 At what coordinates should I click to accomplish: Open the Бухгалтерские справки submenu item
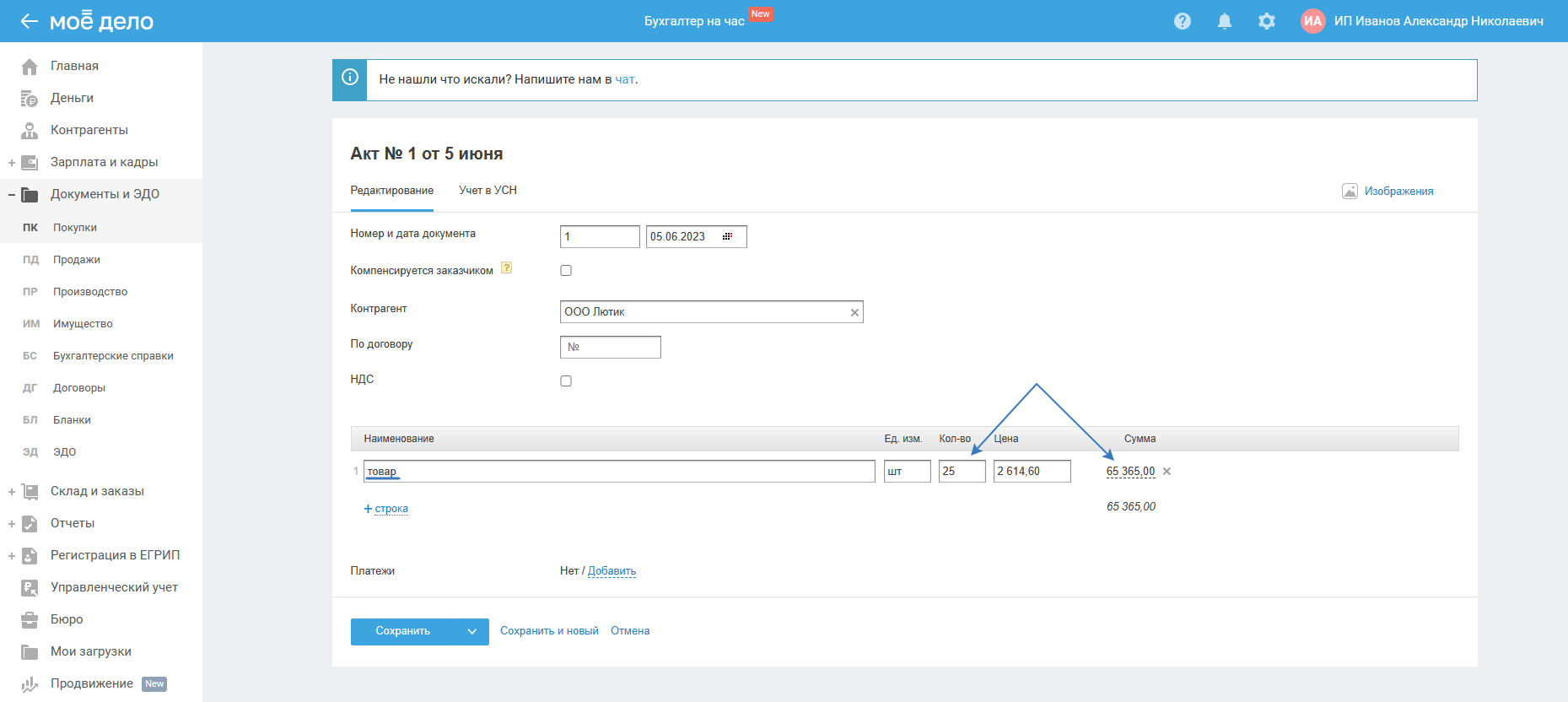113,356
